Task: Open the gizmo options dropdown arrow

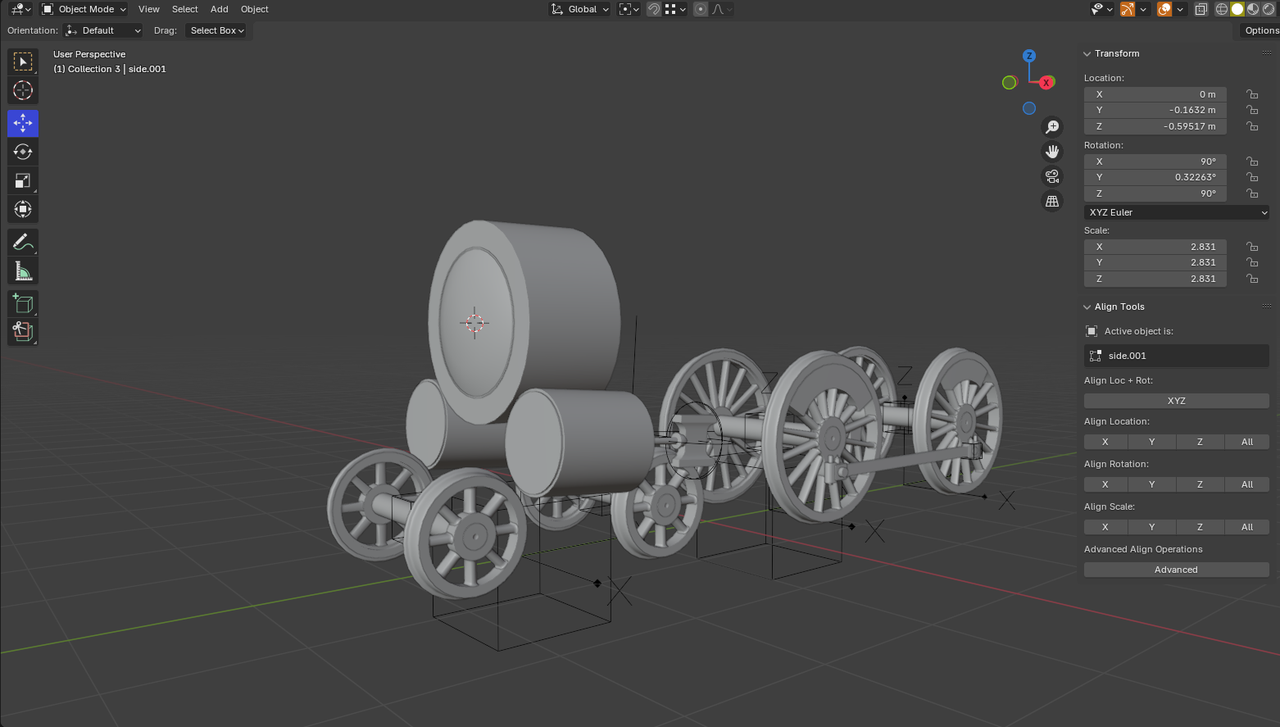Action: 1143,9
